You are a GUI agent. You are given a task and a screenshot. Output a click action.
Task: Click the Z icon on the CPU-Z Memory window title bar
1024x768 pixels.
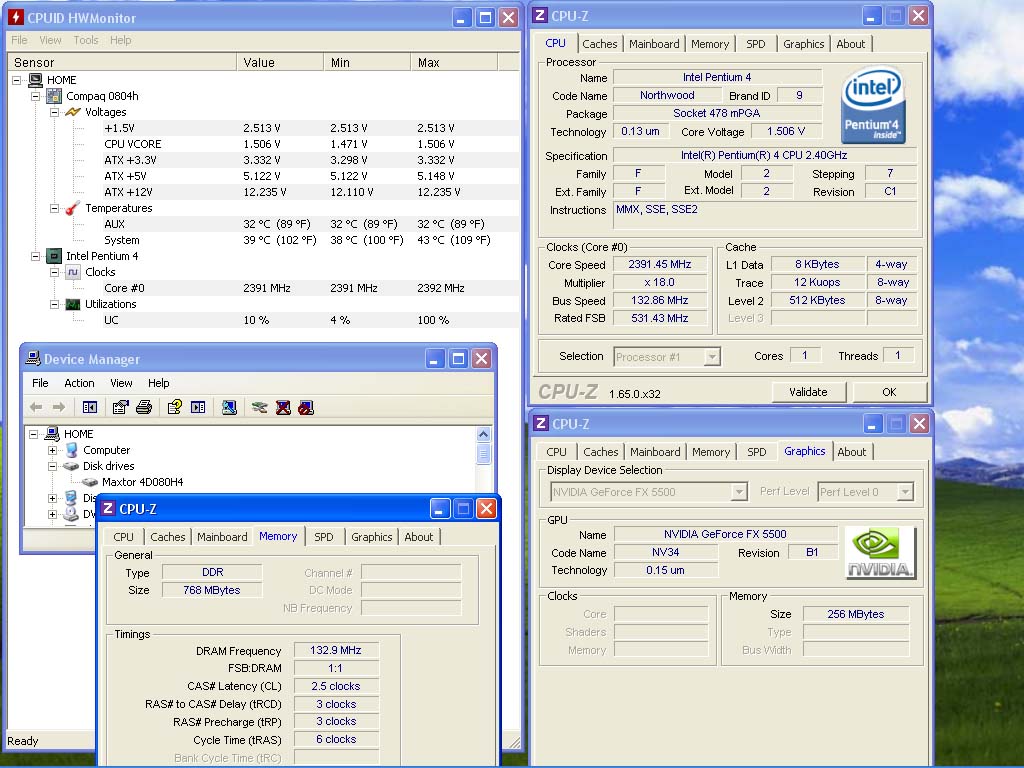(x=108, y=508)
